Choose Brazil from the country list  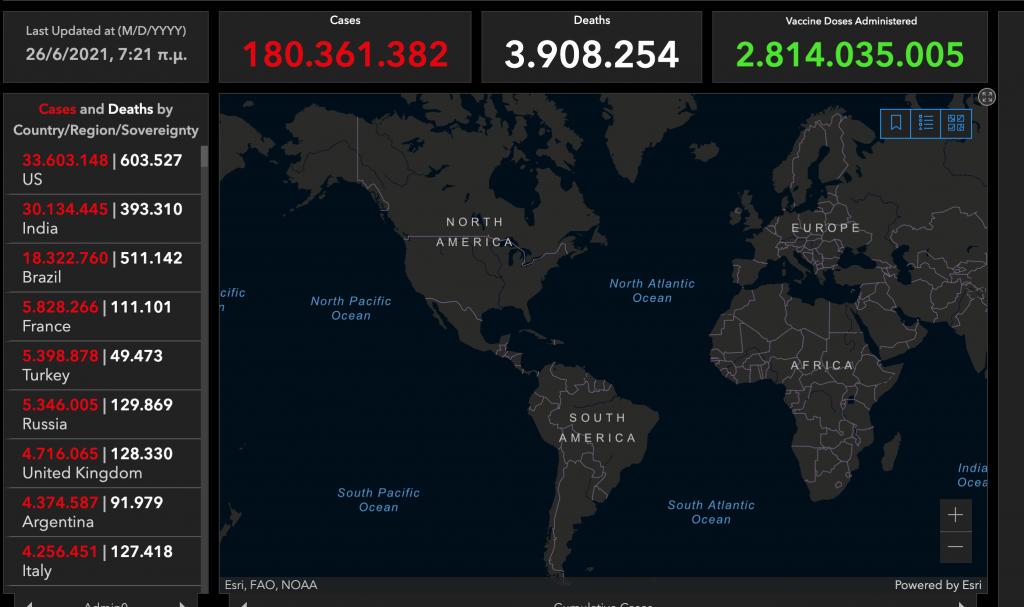(102, 267)
